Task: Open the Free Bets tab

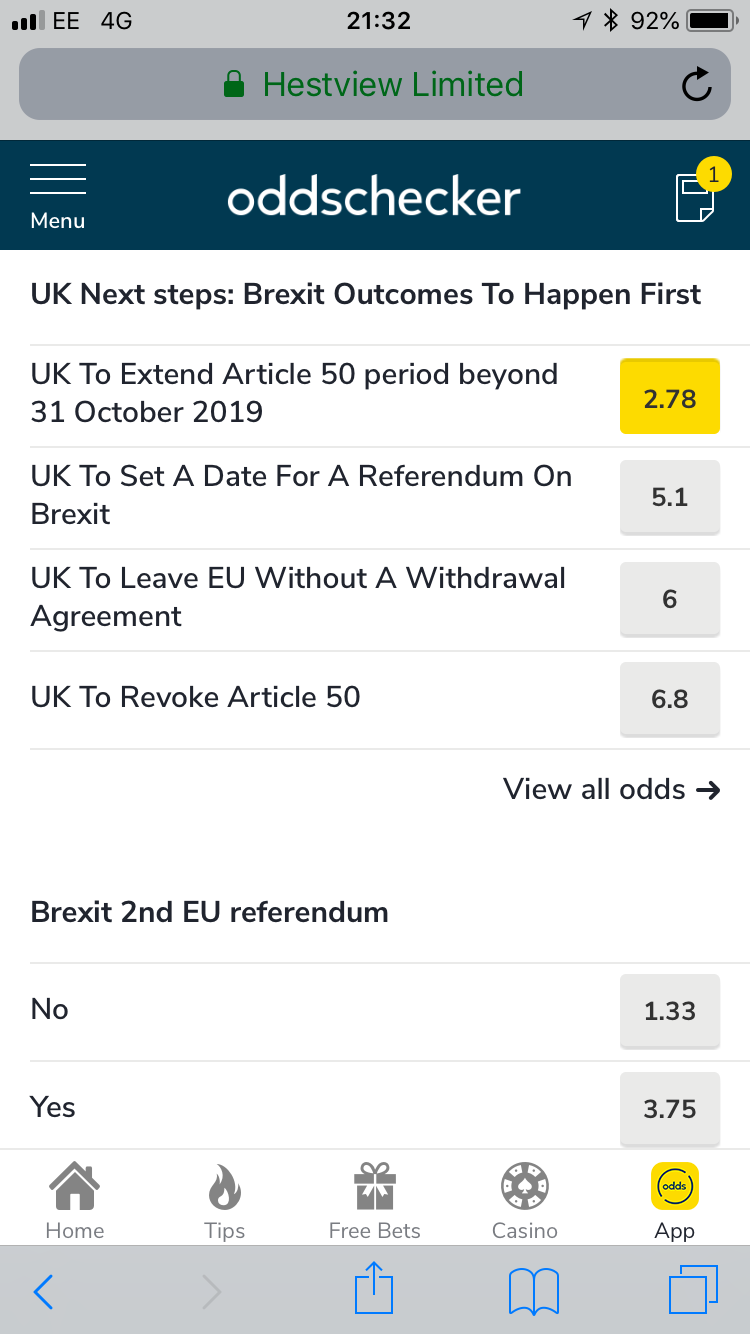Action: click(375, 1200)
